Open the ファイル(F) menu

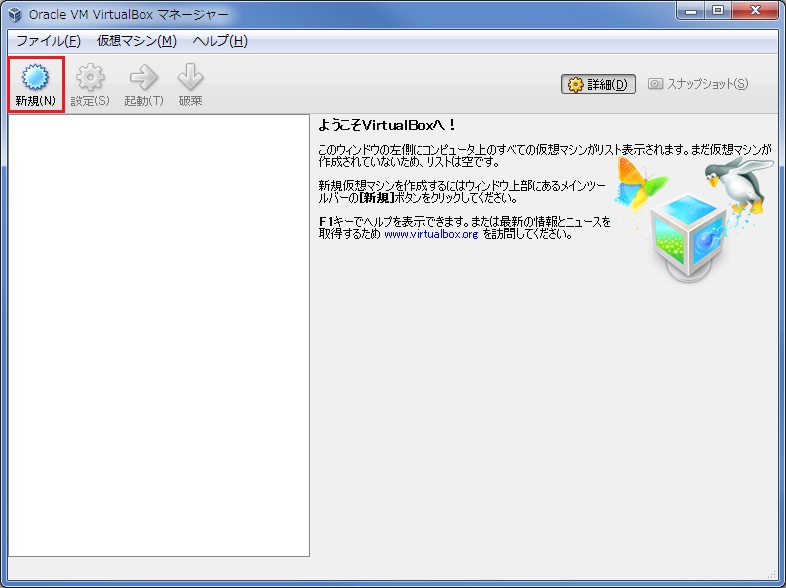(x=49, y=41)
